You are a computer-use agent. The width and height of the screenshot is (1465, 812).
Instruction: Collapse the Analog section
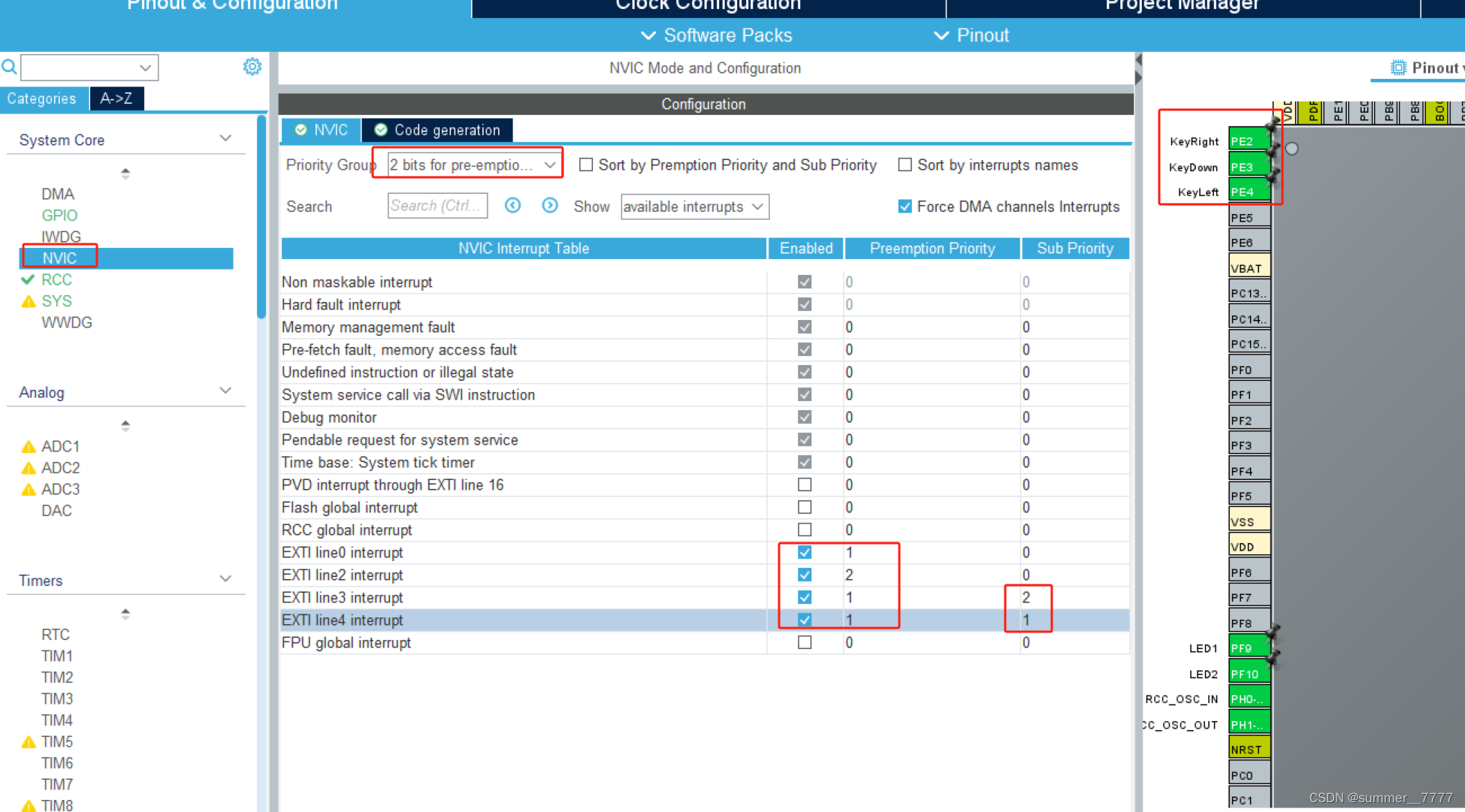click(225, 391)
